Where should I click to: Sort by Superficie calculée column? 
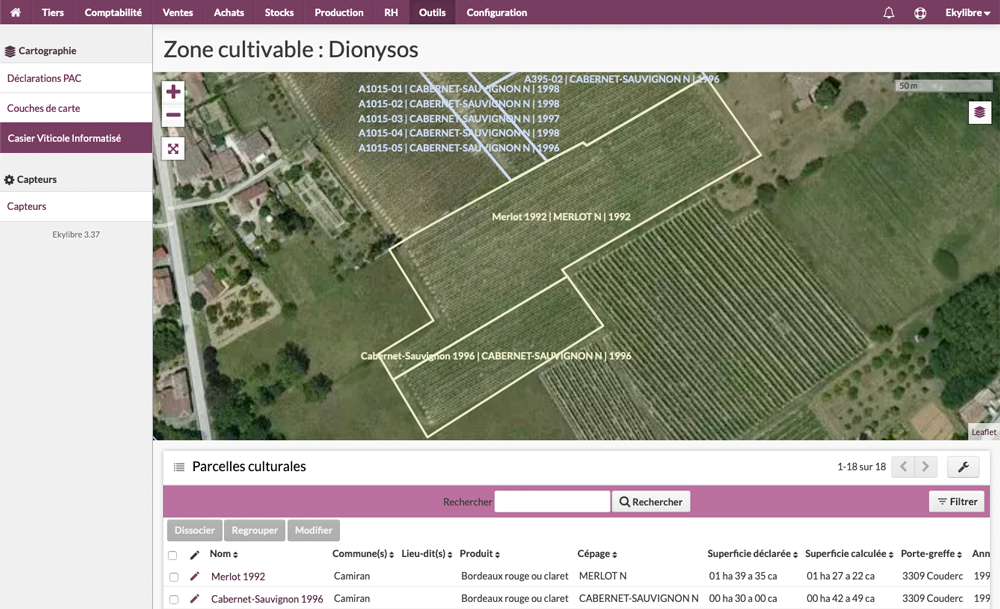click(x=849, y=554)
